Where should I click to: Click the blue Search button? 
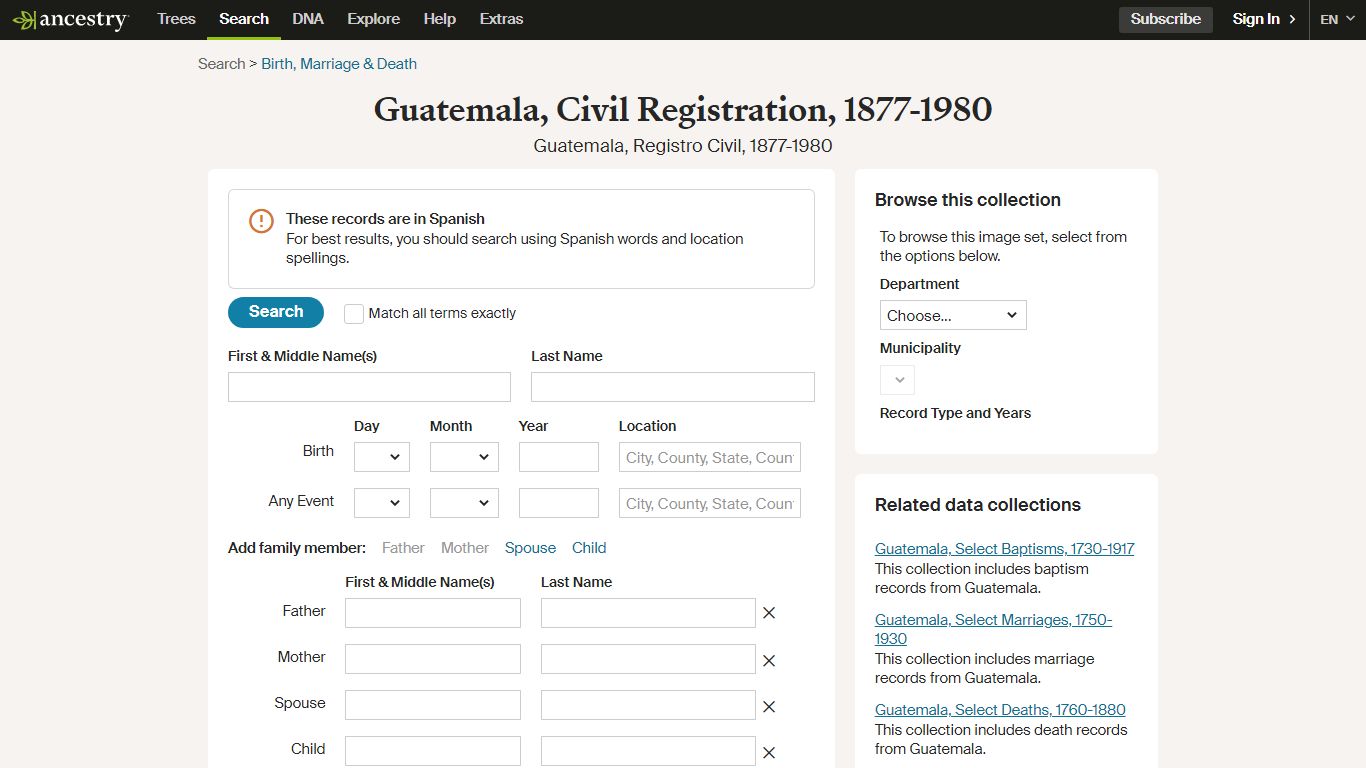[276, 312]
